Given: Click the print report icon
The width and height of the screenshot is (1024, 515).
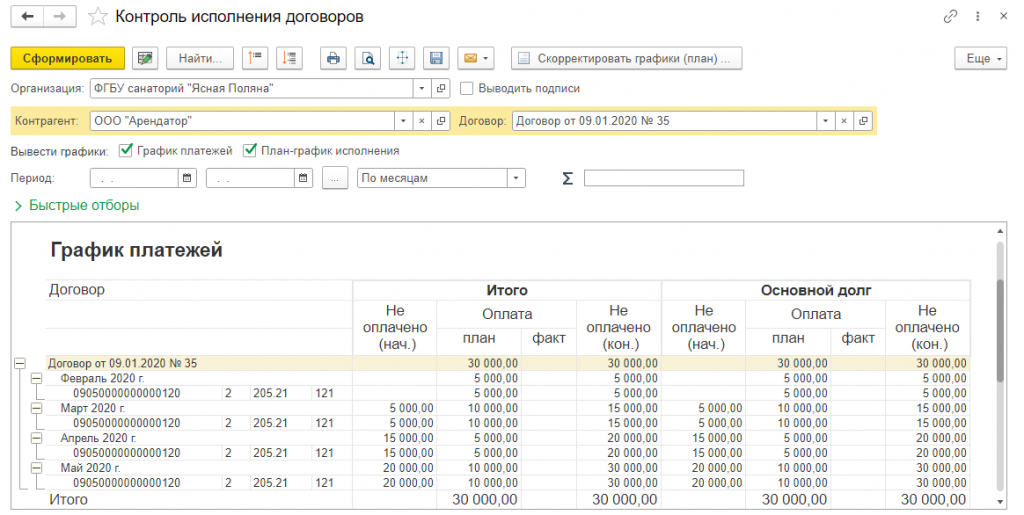Looking at the screenshot, I should click(333, 59).
